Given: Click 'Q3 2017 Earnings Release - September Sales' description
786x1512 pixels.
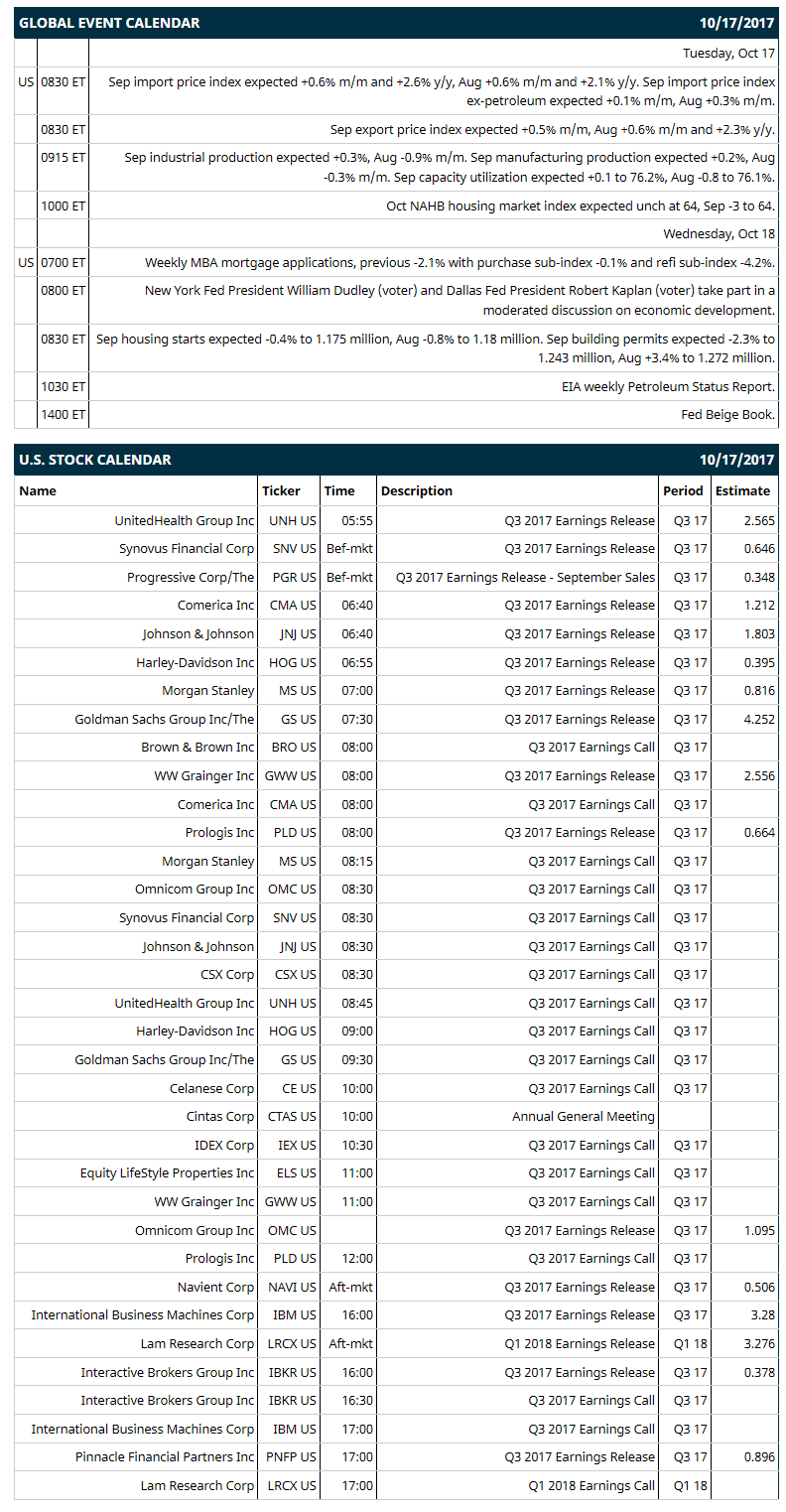Looking at the screenshot, I should (x=525, y=577).
